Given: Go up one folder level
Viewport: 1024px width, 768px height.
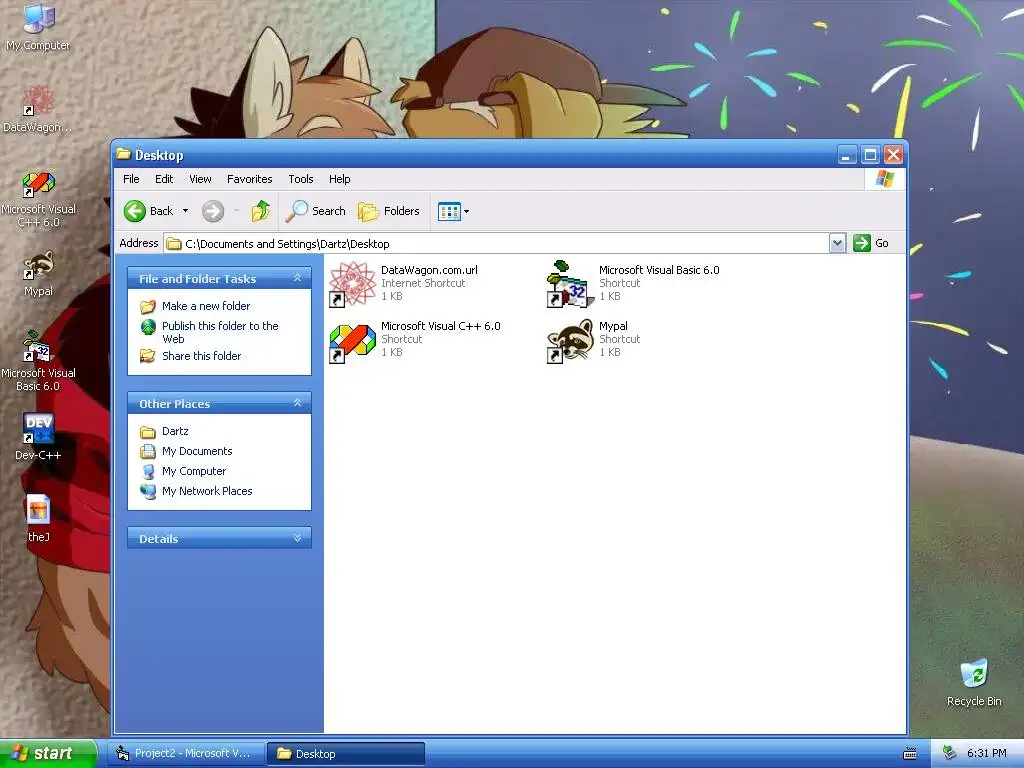Looking at the screenshot, I should pos(261,211).
